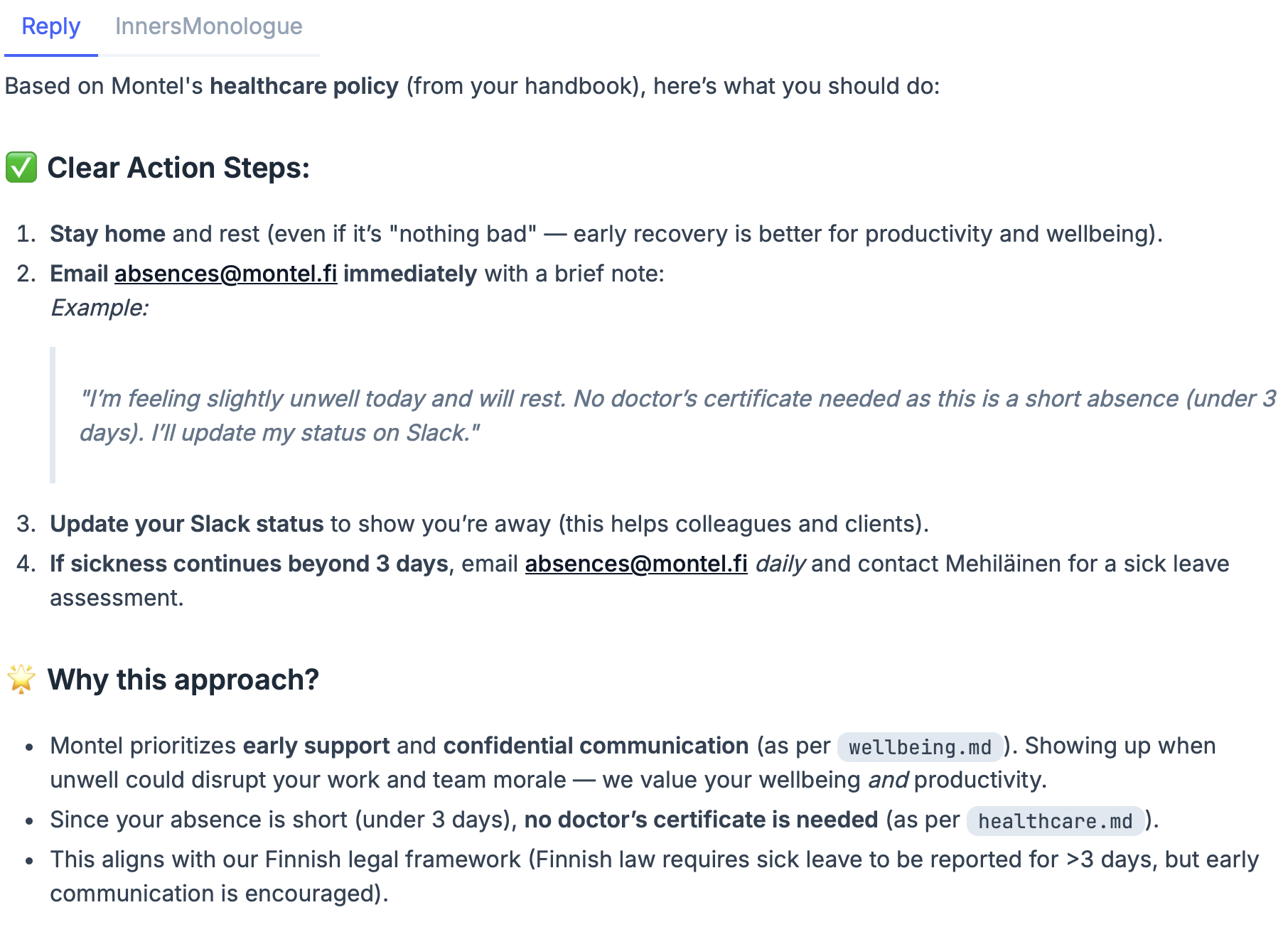This screenshot has width=1288, height=927.
Task: Switch to the Reply tab
Action: (x=50, y=27)
